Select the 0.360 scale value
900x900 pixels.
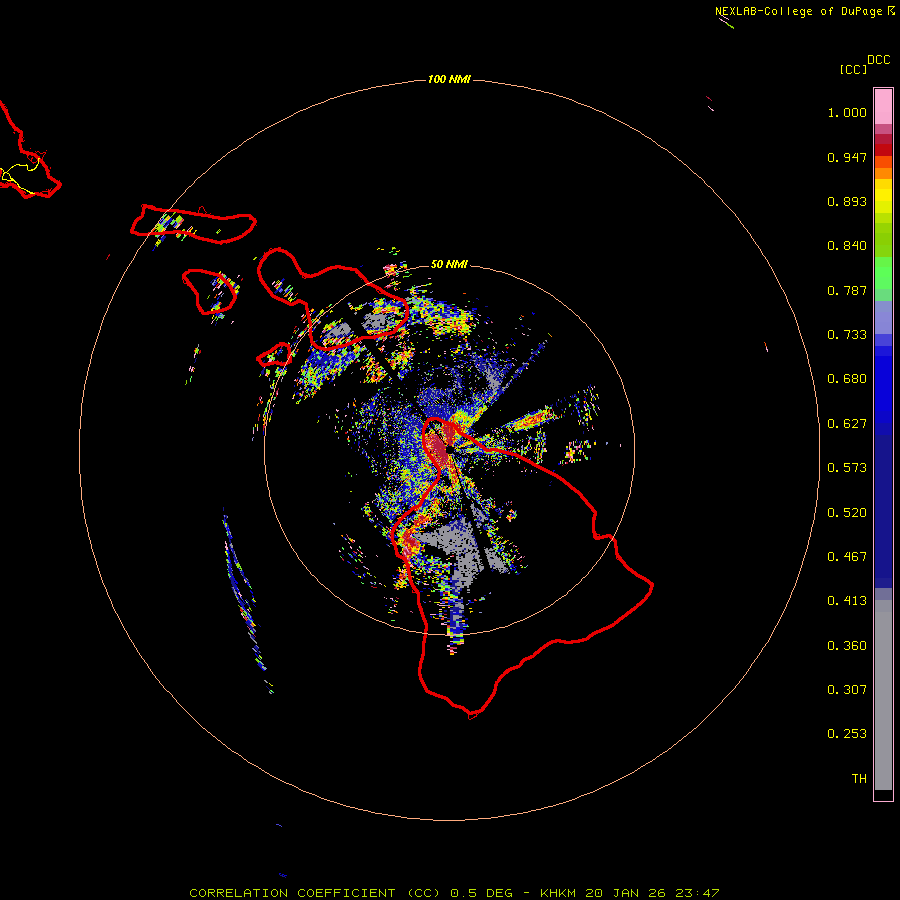(x=847, y=646)
